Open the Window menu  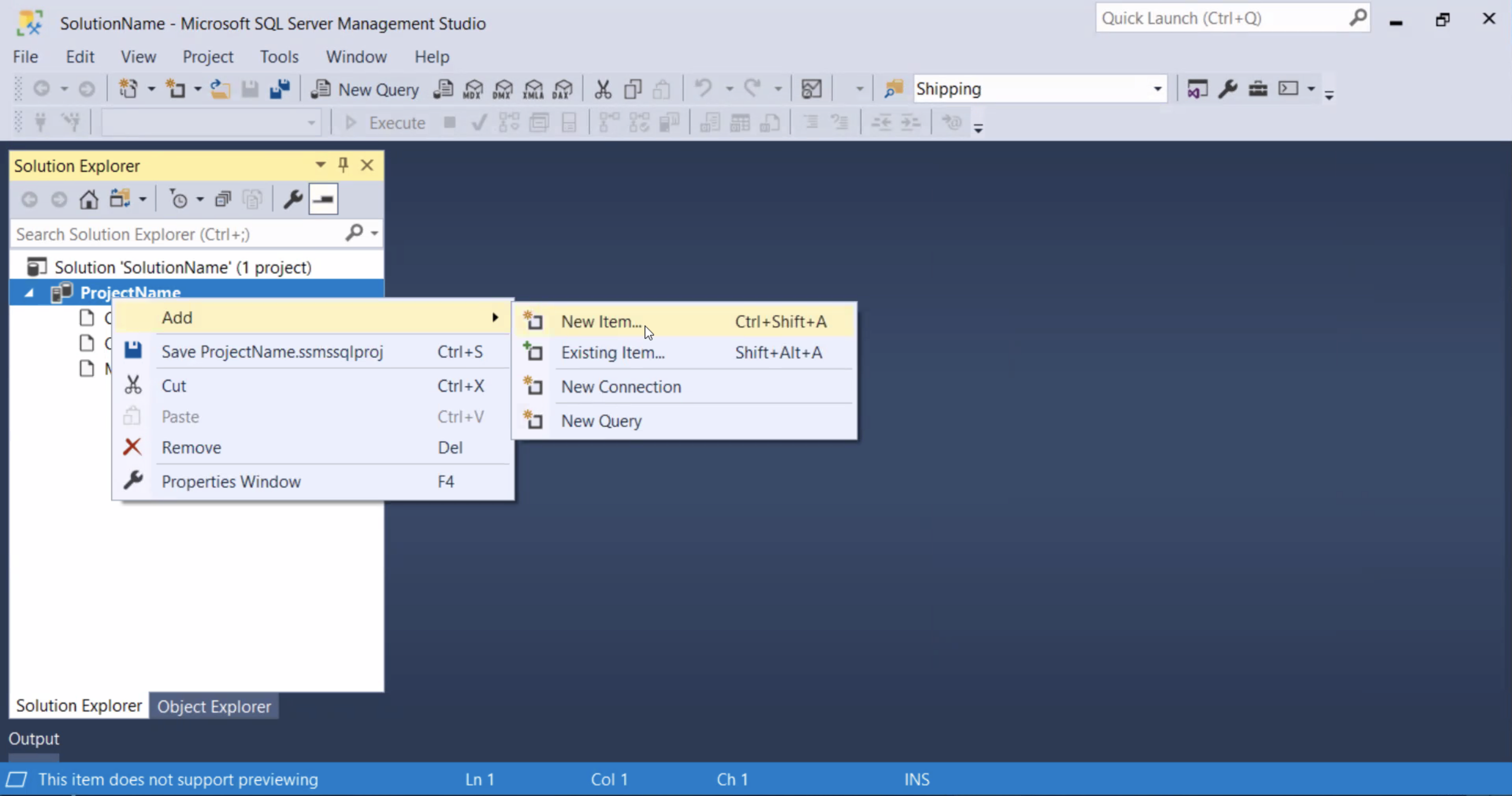356,56
